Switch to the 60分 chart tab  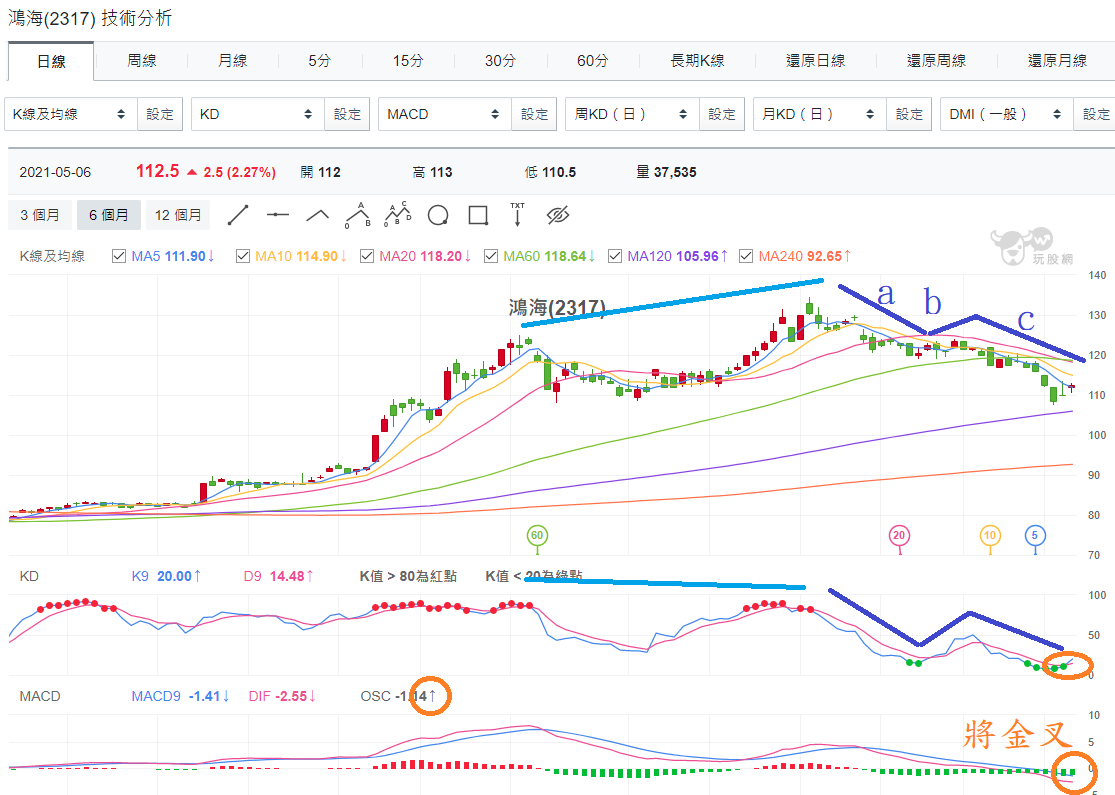tap(592, 61)
